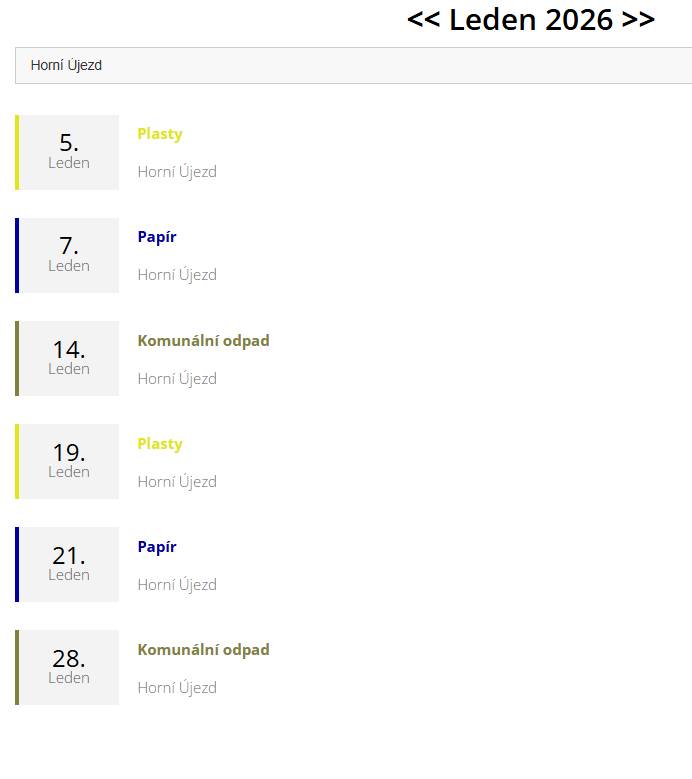
Task: Open Komunální odpad entry for 14. Leden
Action: coord(203,340)
